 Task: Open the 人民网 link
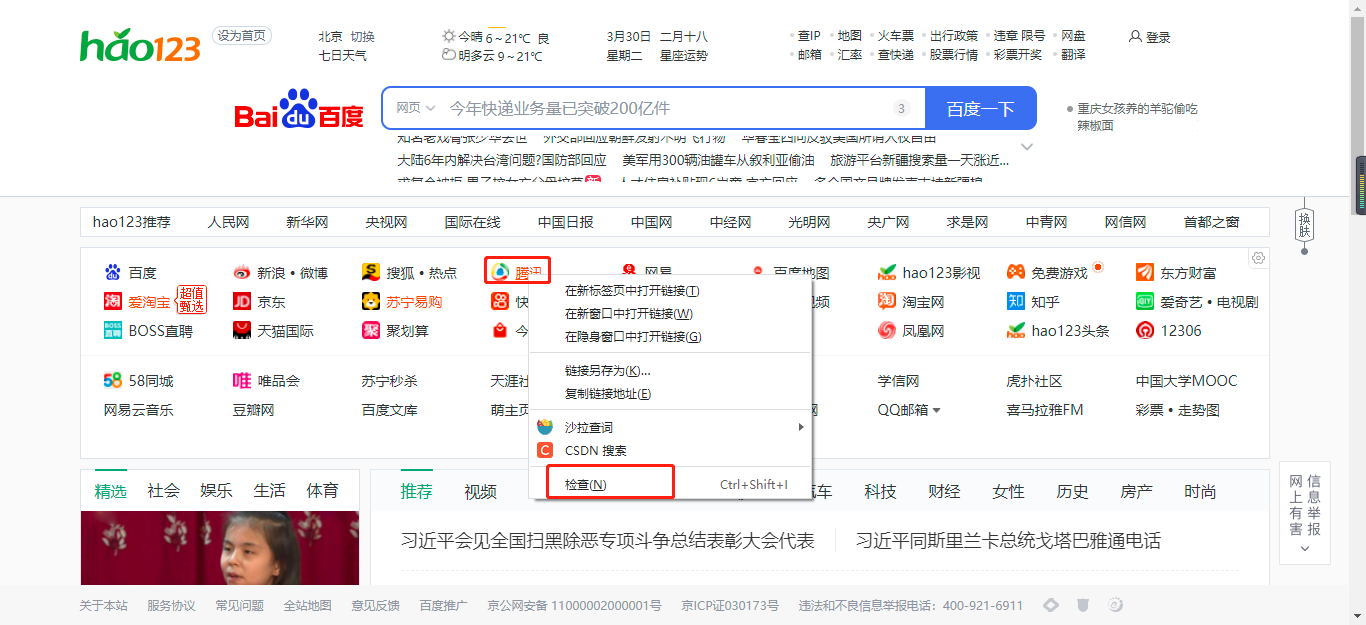point(229,222)
